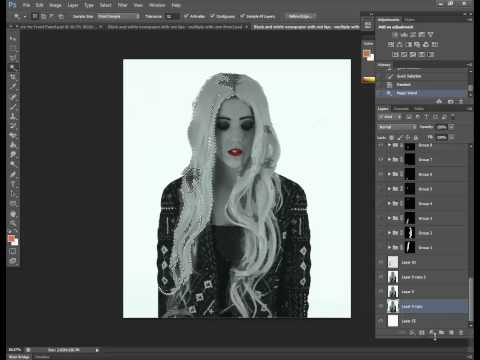480x360 pixels.
Task: Toggle lock transparent pixels in Layers panel
Action: point(392,137)
